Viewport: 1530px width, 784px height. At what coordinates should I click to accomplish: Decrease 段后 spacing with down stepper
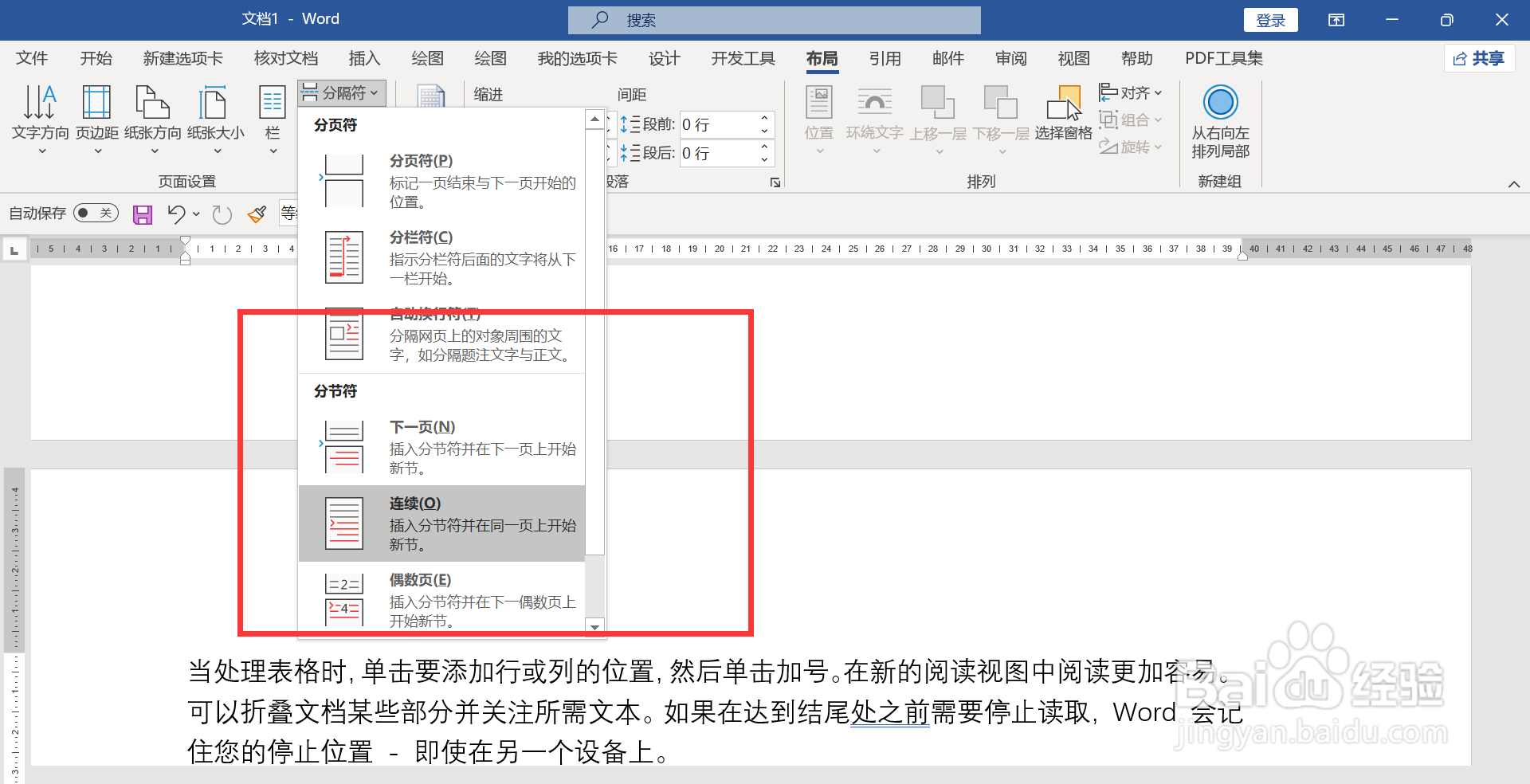pyautogui.click(x=764, y=159)
